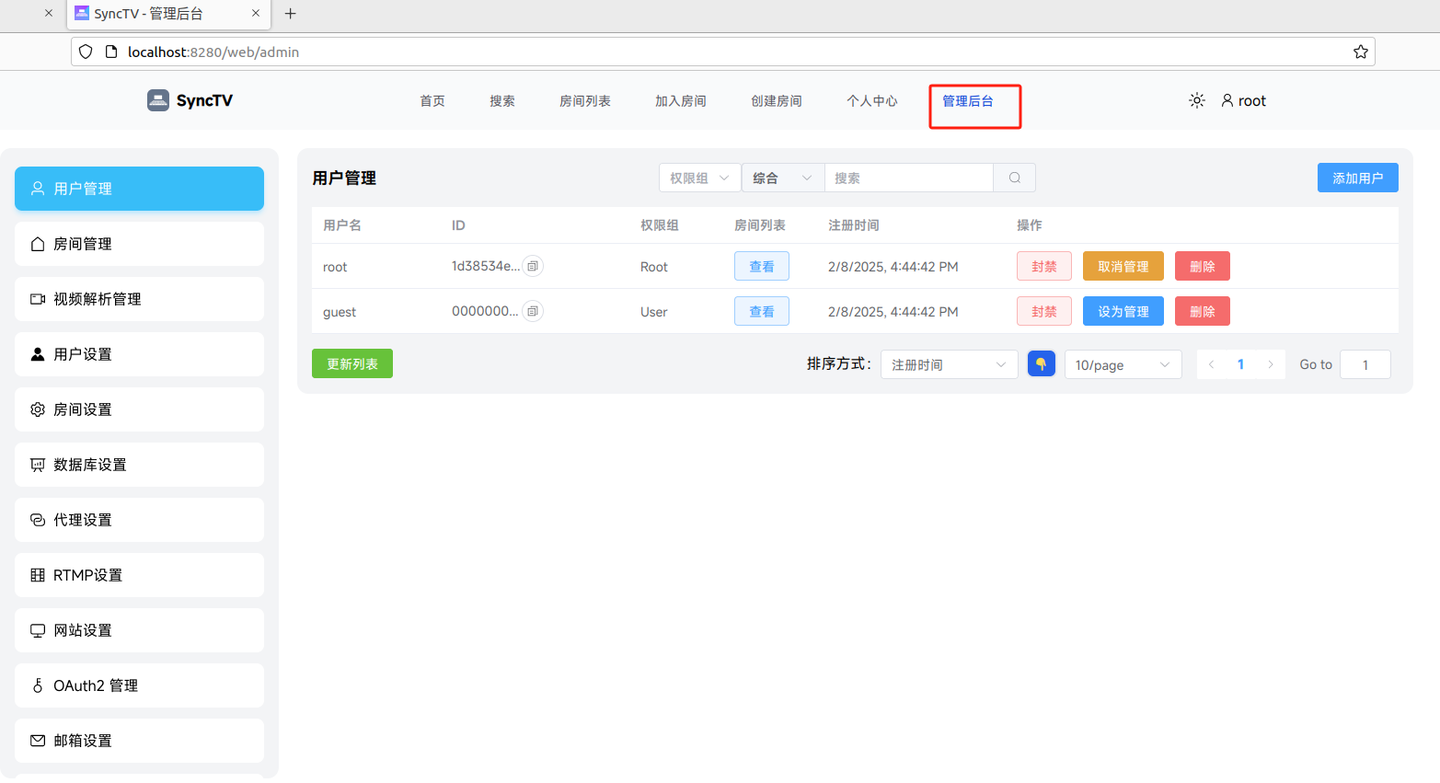Open 个人中心 from the navigation bar
Viewport: 1440px width, 783px height.
click(x=871, y=100)
